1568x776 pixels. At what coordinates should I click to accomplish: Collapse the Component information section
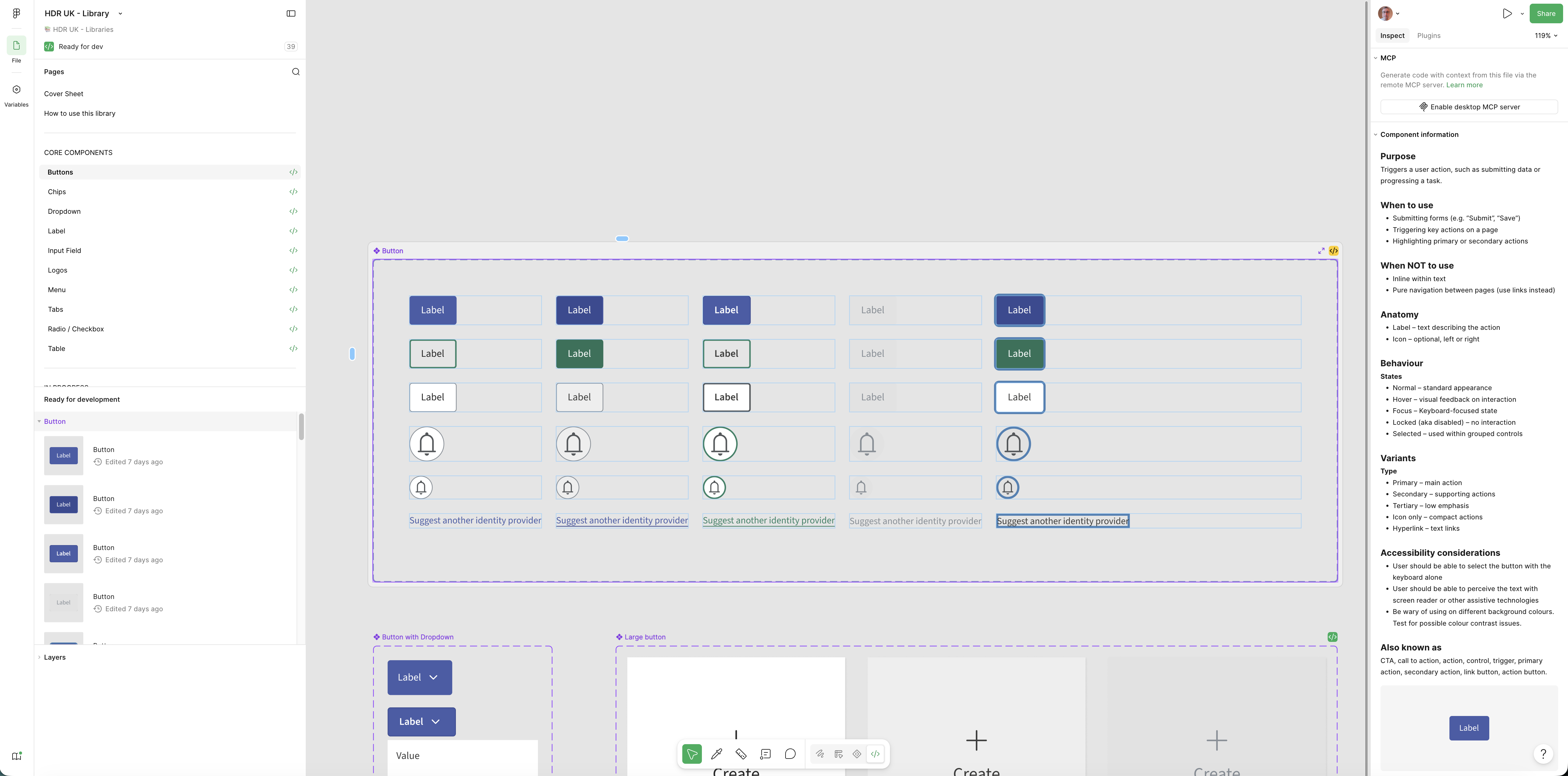(x=1376, y=134)
